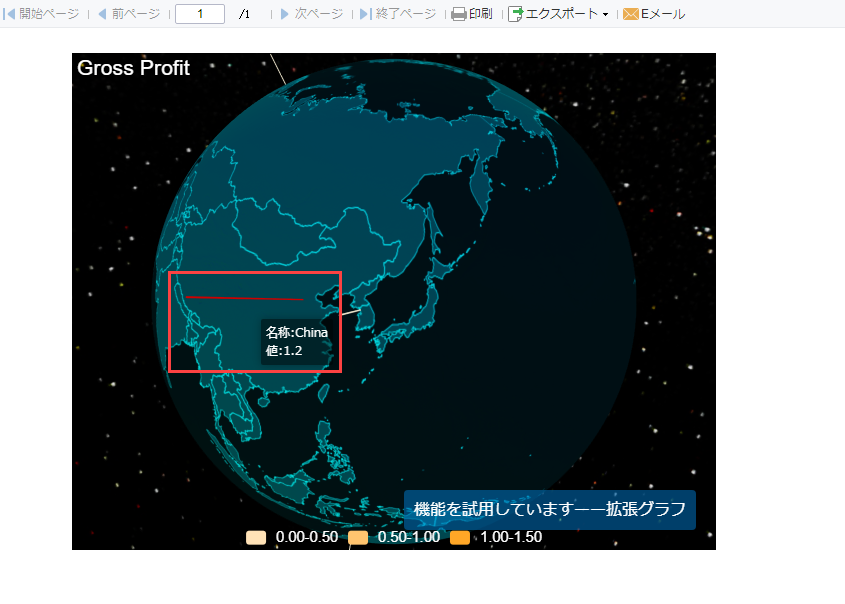Click the China tooltip showing 値:1.2

[296, 342]
